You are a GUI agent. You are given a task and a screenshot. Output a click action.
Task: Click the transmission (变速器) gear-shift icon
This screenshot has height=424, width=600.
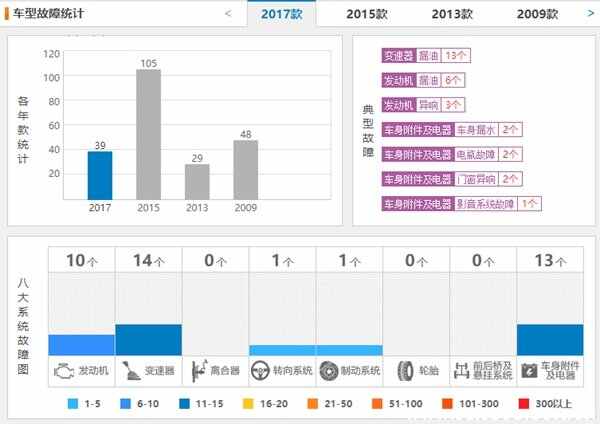(130, 369)
